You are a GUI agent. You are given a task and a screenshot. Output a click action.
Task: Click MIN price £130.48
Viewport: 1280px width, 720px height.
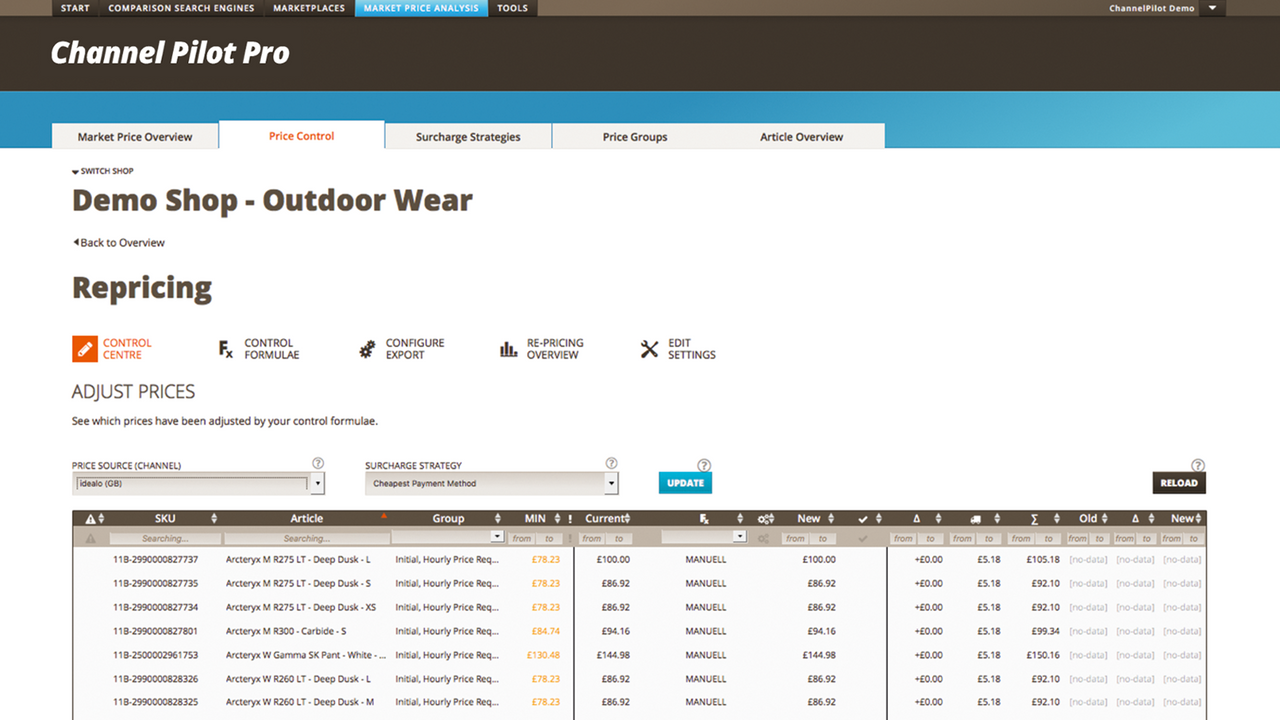[x=543, y=655]
